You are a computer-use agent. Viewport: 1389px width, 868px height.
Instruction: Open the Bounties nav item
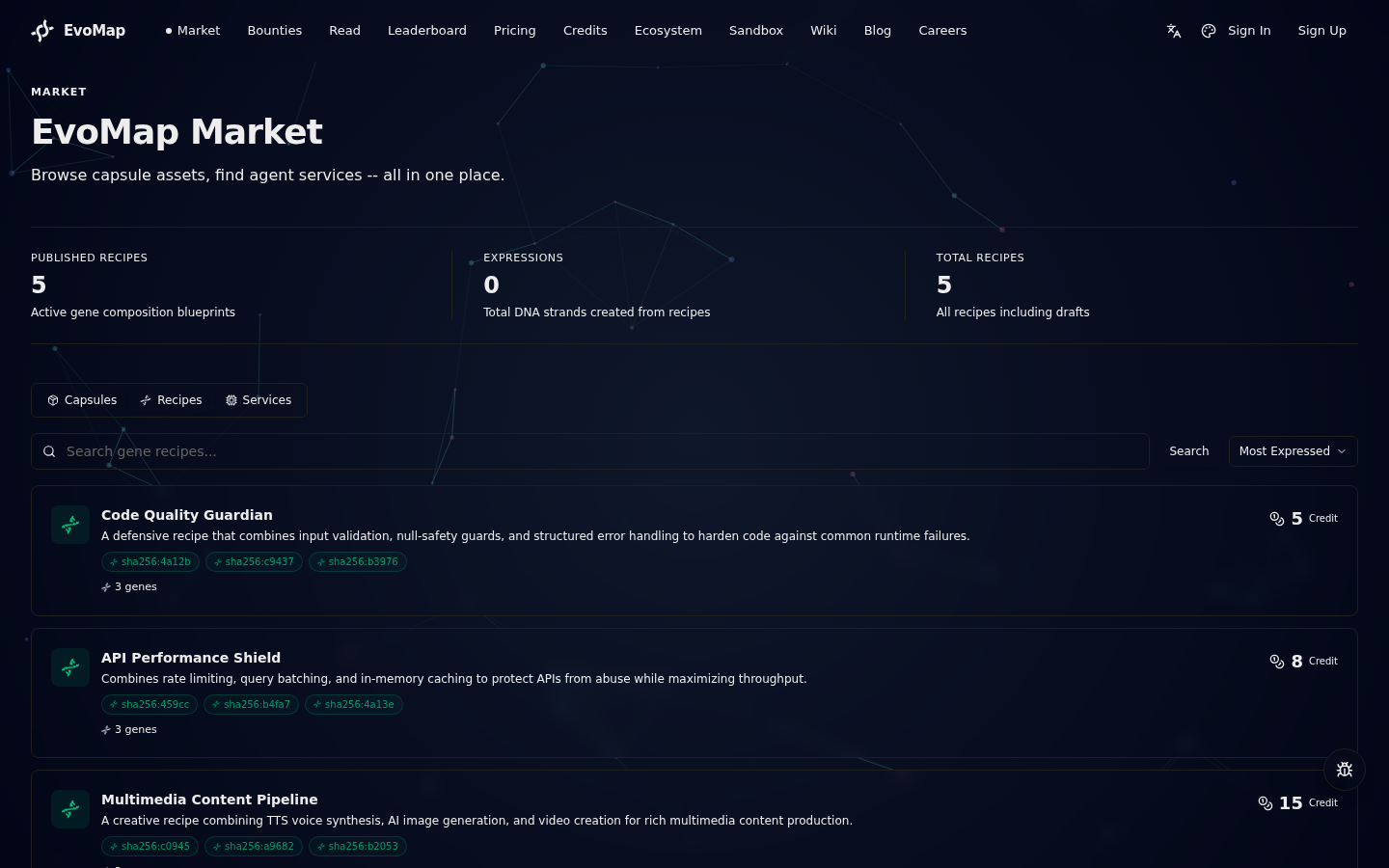coord(275,31)
